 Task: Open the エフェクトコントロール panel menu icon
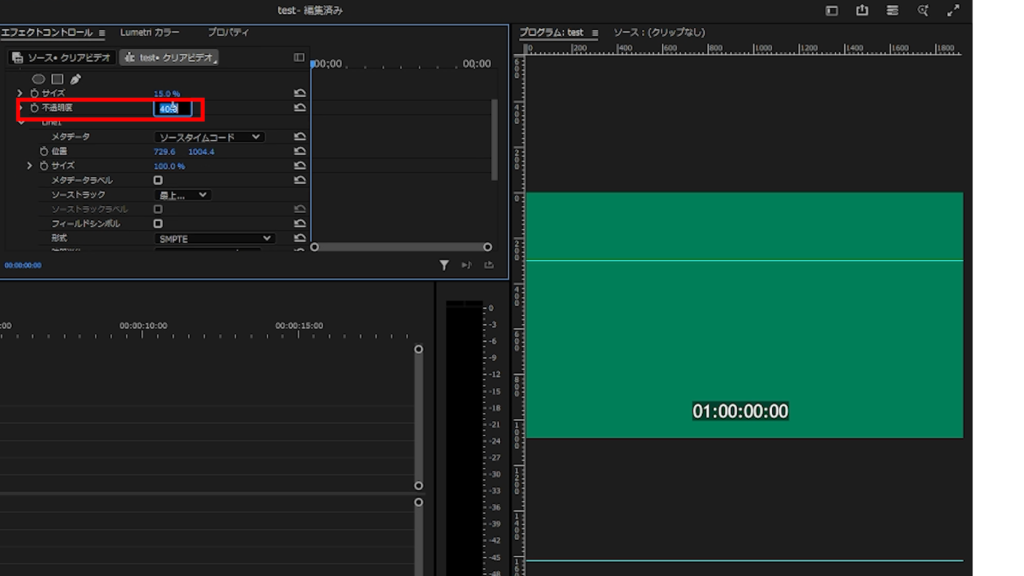(102, 33)
